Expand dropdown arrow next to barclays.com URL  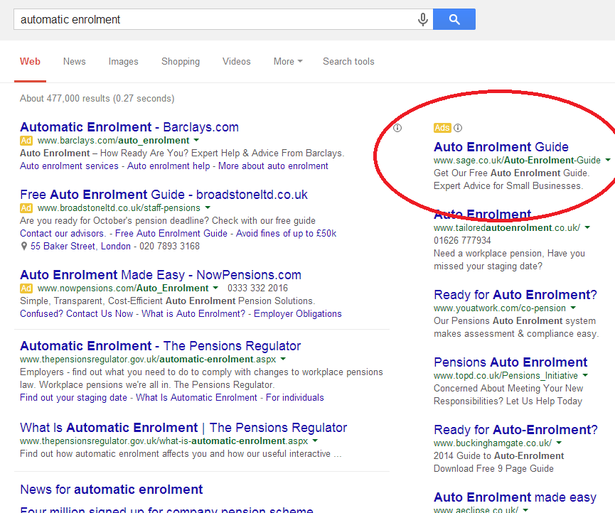coord(197,140)
